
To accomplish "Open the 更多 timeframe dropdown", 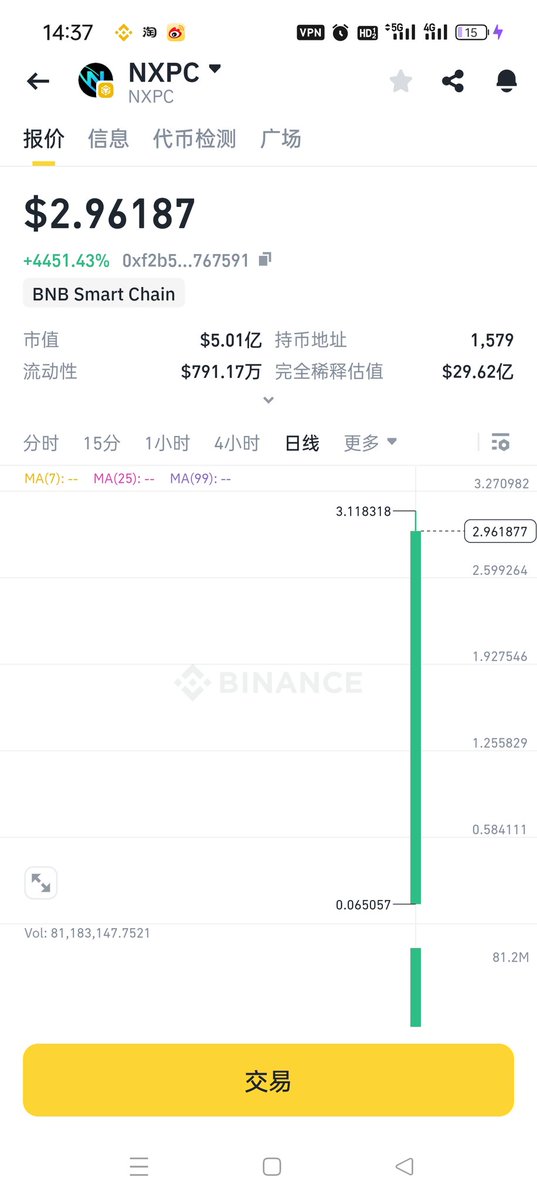I will click(370, 442).
